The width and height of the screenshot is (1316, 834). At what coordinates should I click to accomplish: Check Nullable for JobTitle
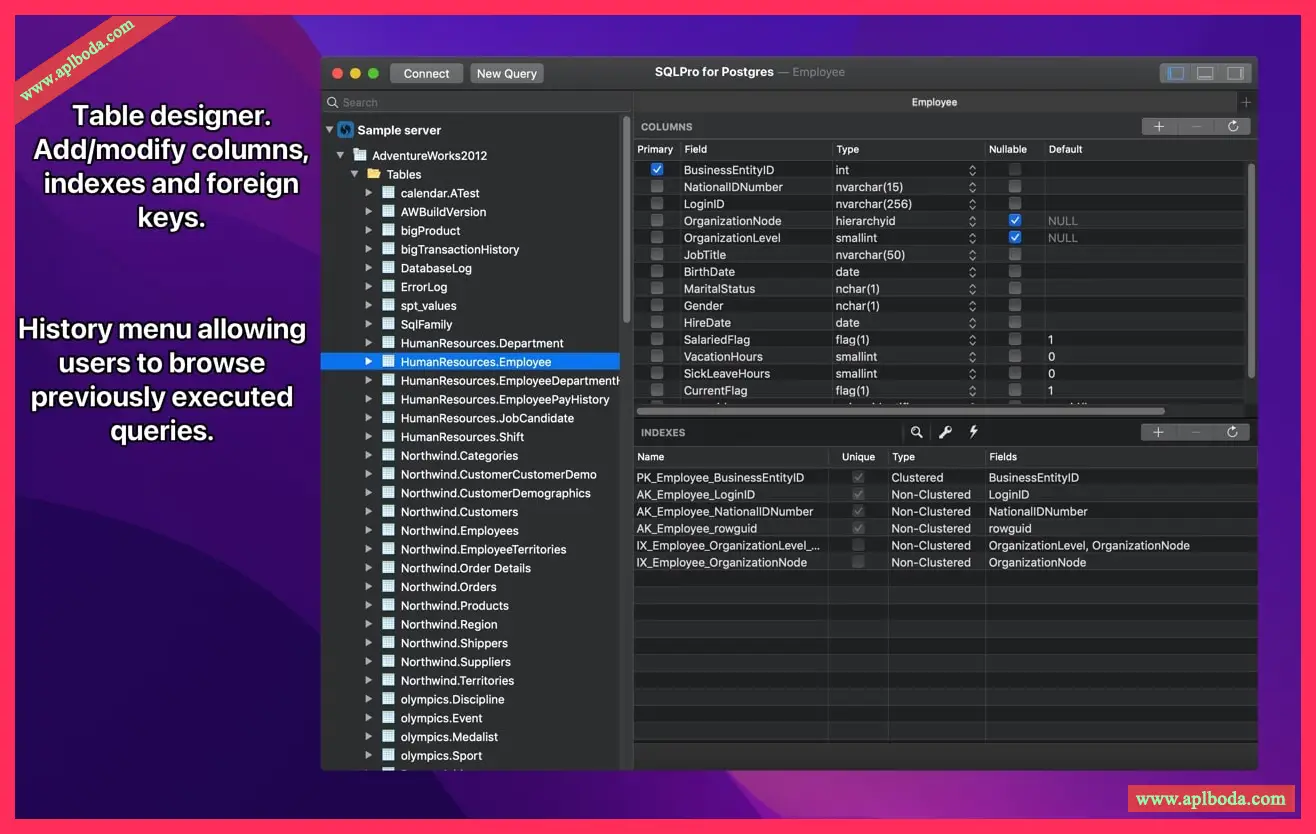click(1015, 255)
